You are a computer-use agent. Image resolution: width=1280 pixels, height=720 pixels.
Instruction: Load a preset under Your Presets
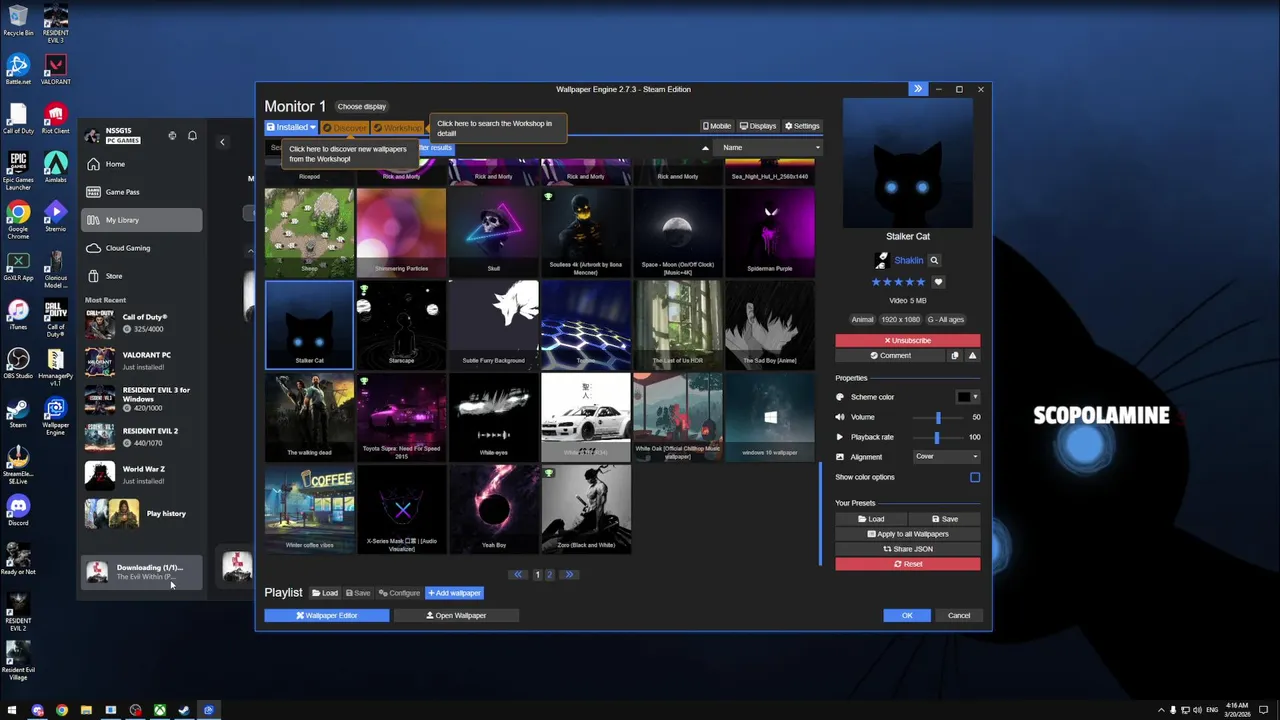(x=871, y=519)
